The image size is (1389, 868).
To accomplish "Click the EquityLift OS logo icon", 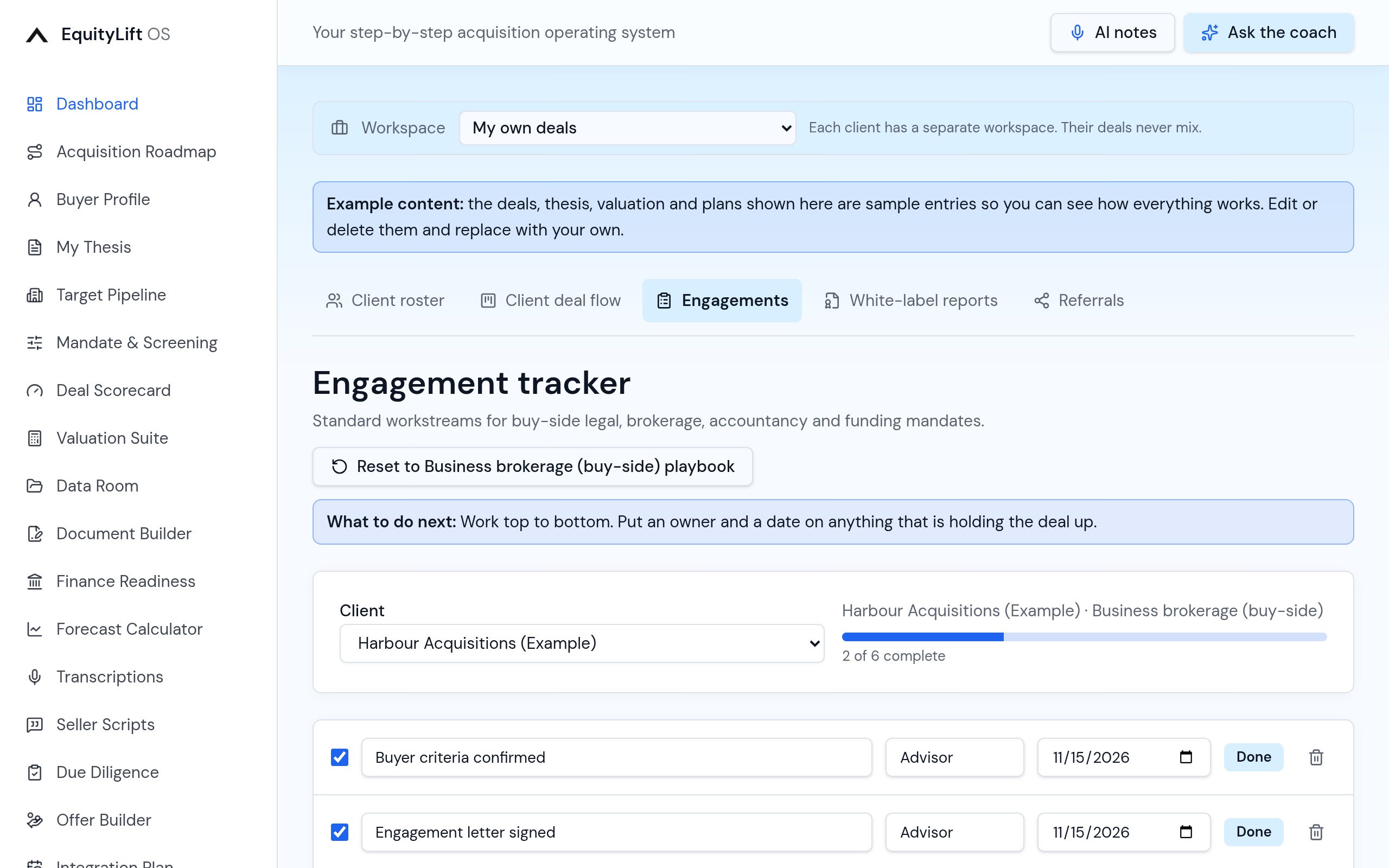I will (x=37, y=34).
